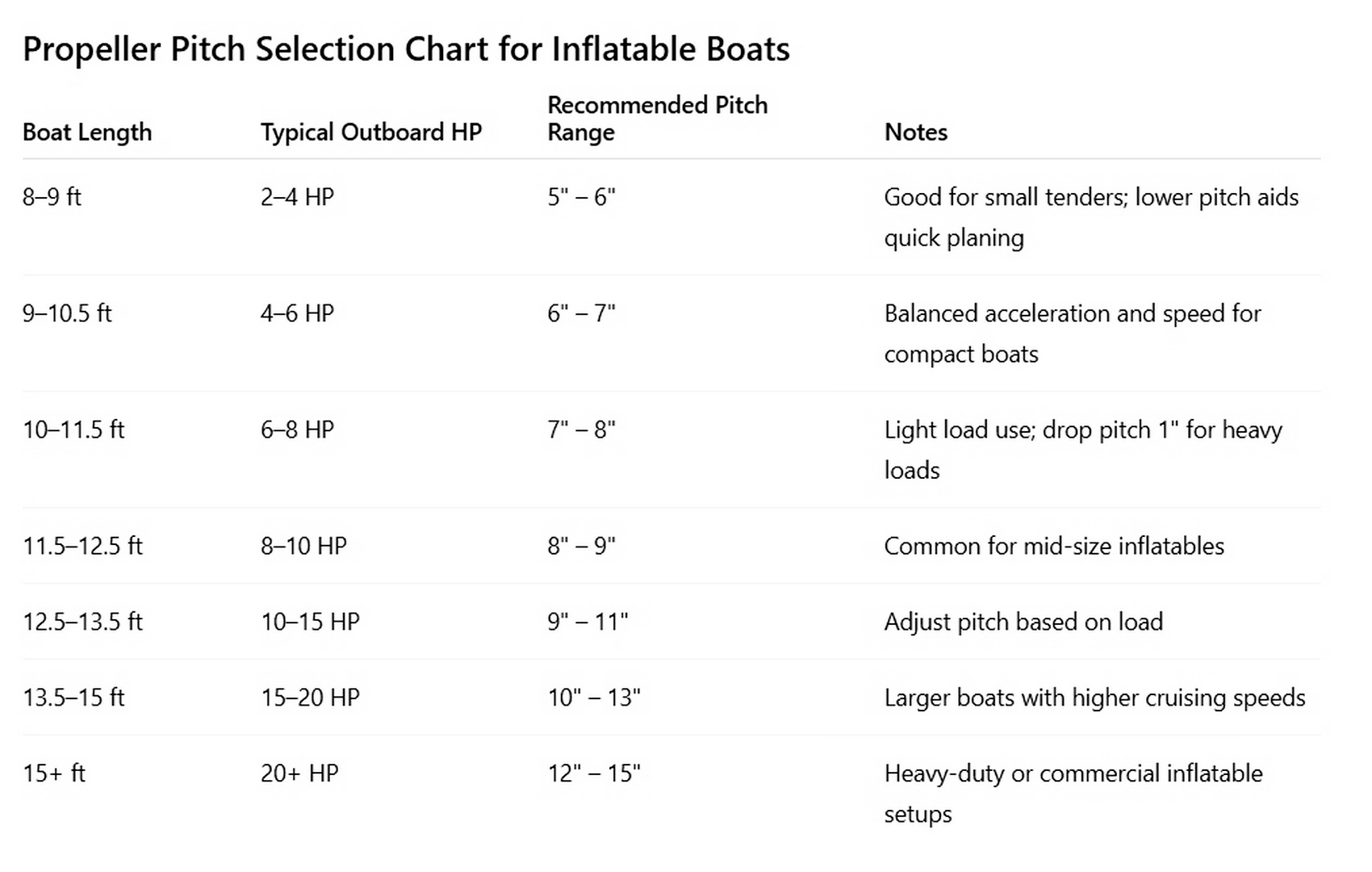The width and height of the screenshot is (1372, 872).
Task: Select the 8–9 ft boat length cell
Action: click(x=52, y=197)
